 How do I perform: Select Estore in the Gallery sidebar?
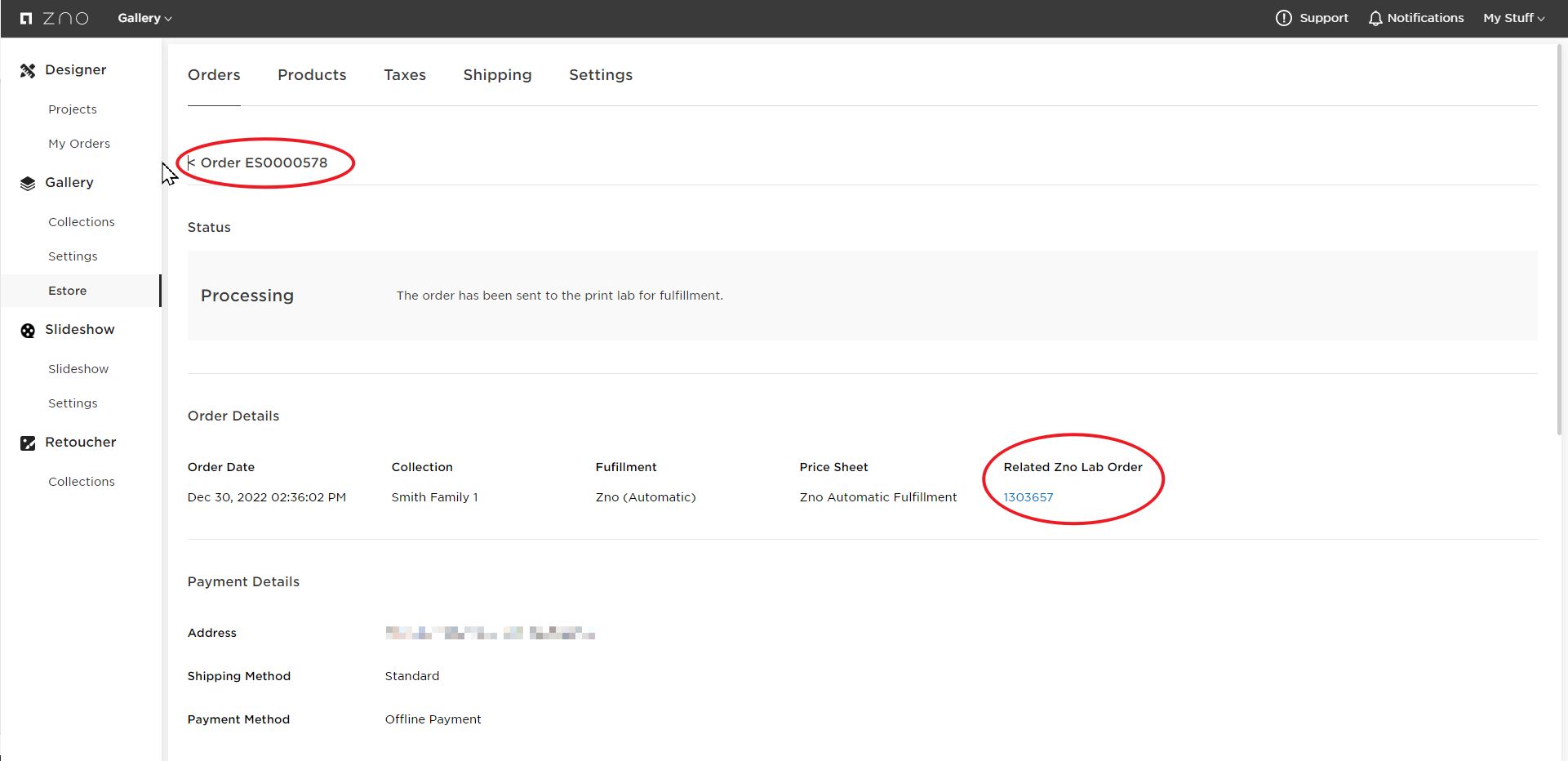point(68,291)
